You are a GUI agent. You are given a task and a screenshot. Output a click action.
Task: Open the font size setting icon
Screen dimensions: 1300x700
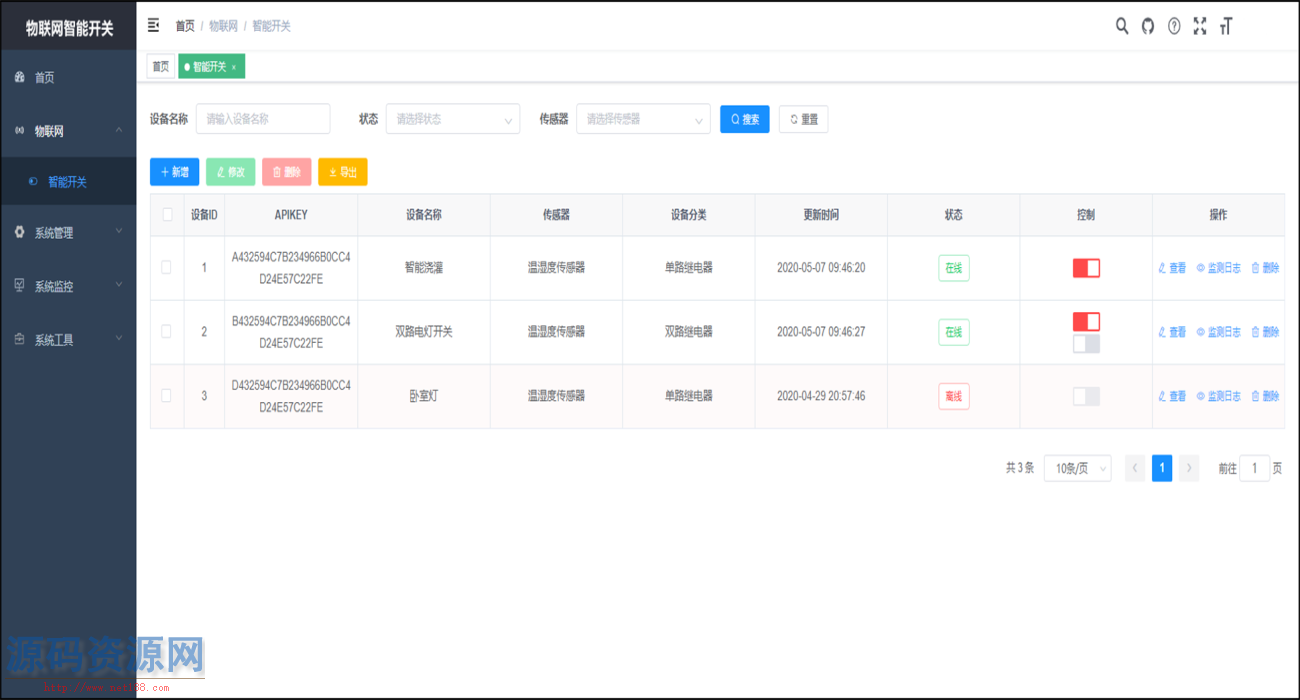point(1226,26)
